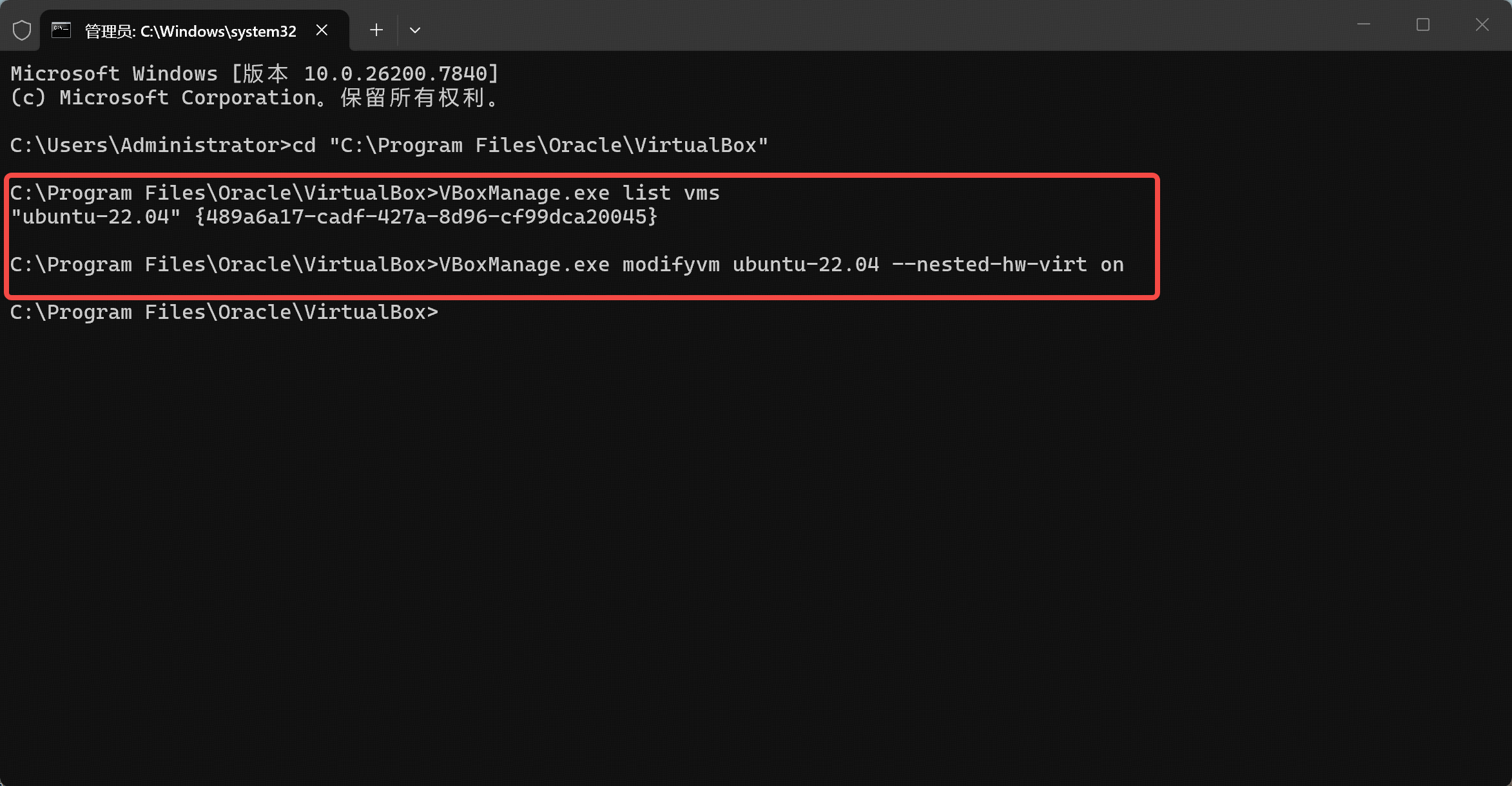Click the administrator shield icon
The width and height of the screenshot is (1512, 786).
pos(22,30)
